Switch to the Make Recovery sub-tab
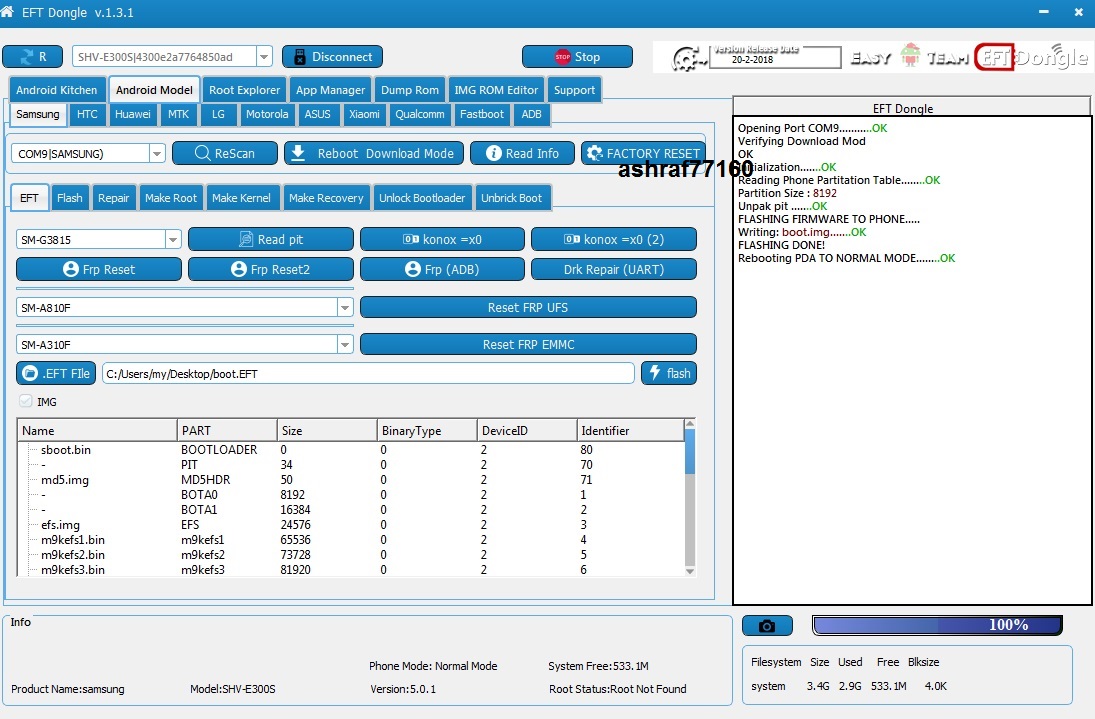 coord(326,198)
